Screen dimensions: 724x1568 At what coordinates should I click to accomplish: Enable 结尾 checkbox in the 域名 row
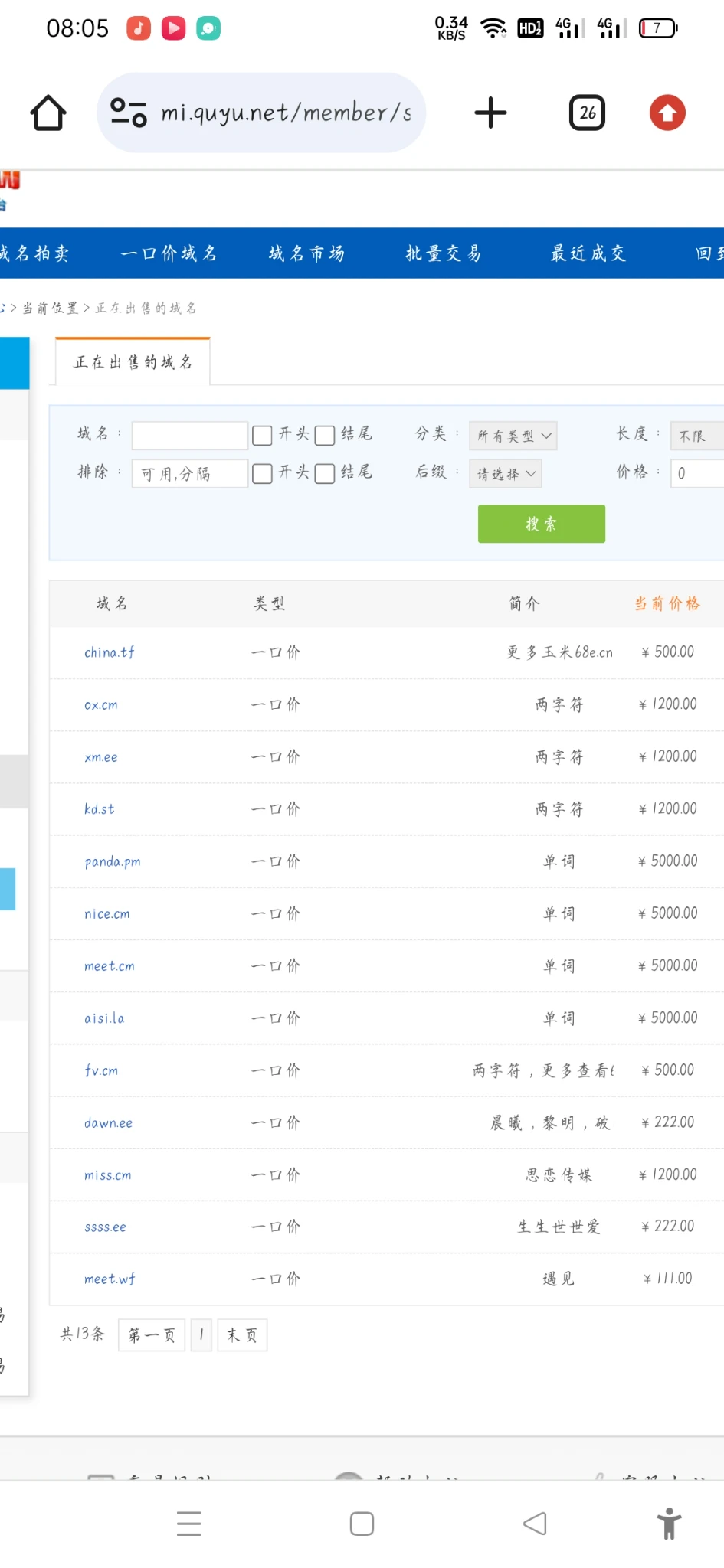(x=325, y=435)
